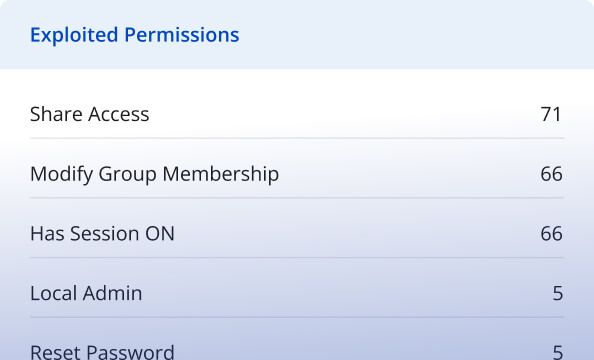Click the divider line under Local Admin
The height and width of the screenshot is (360, 594).
tap(297, 317)
